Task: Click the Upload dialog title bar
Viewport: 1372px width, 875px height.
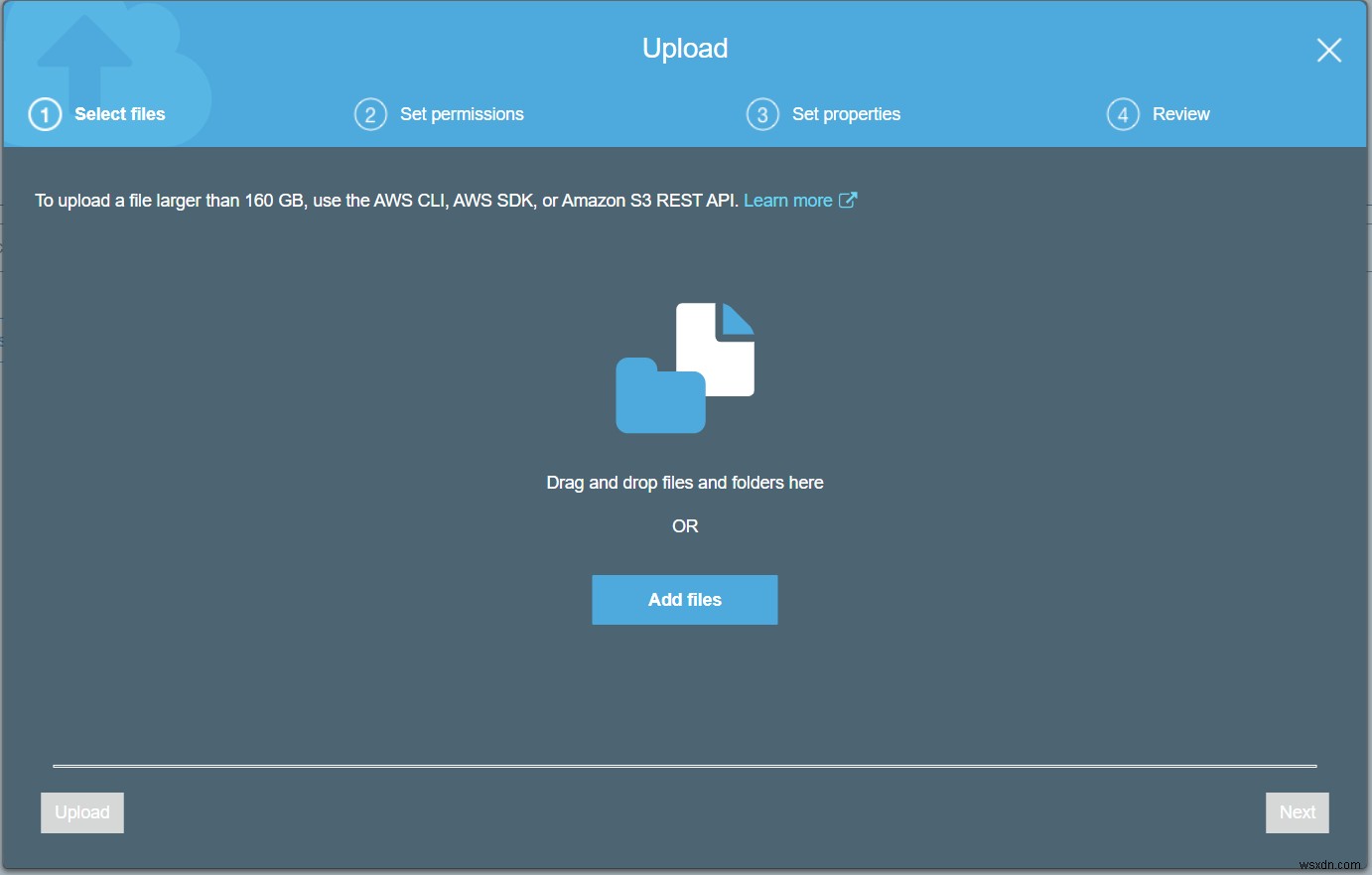Action: click(x=684, y=48)
